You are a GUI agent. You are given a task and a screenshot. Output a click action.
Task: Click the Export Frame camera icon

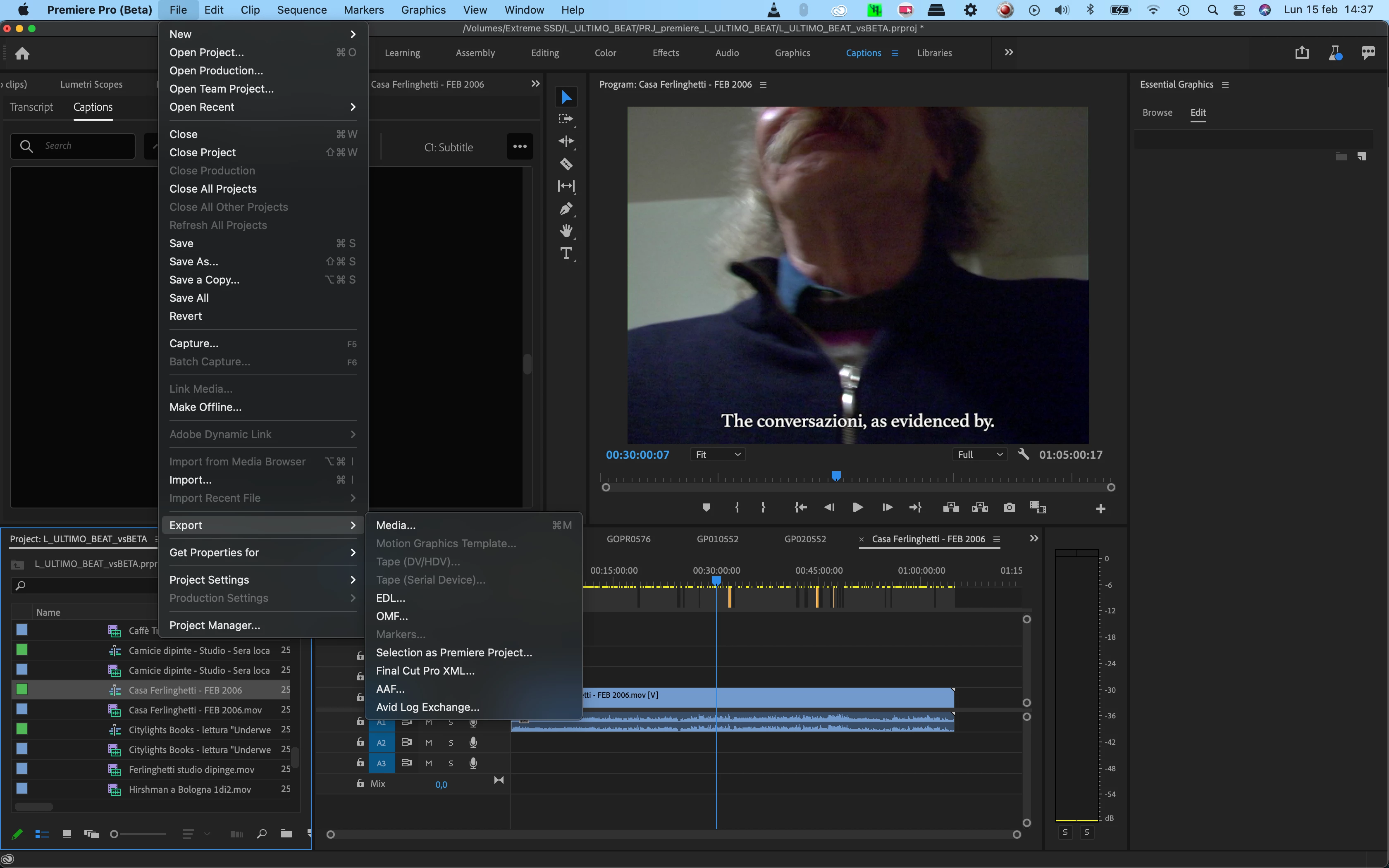click(x=1009, y=508)
